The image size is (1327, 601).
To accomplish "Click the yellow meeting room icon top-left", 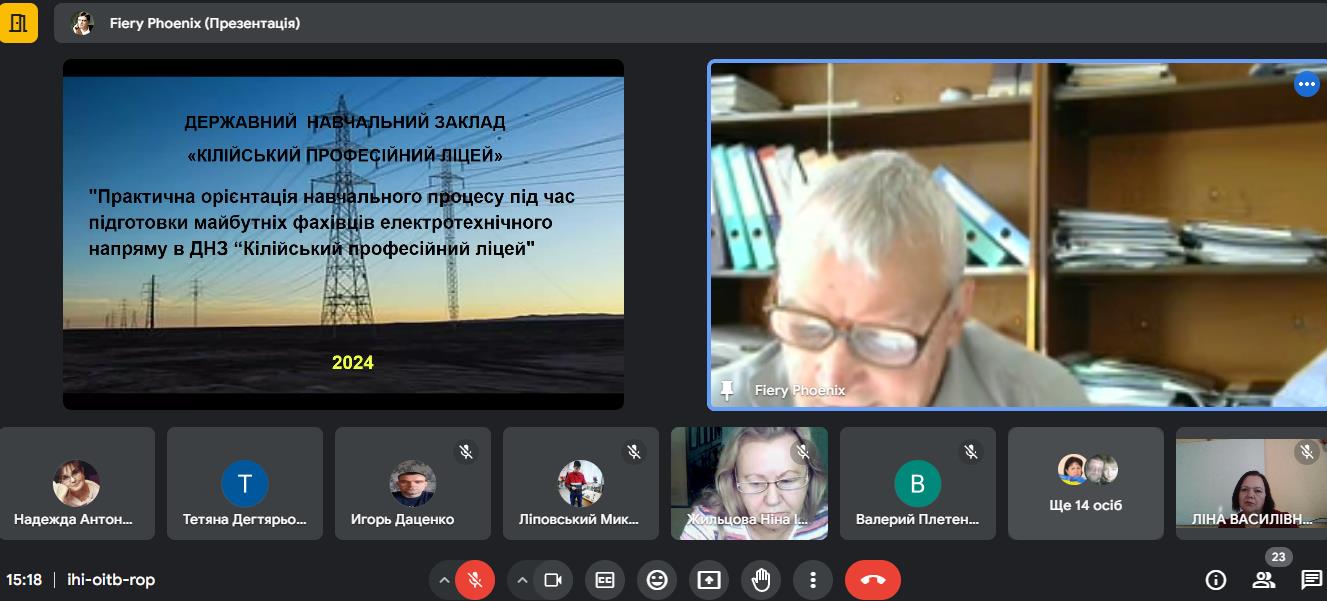I will 19,23.
